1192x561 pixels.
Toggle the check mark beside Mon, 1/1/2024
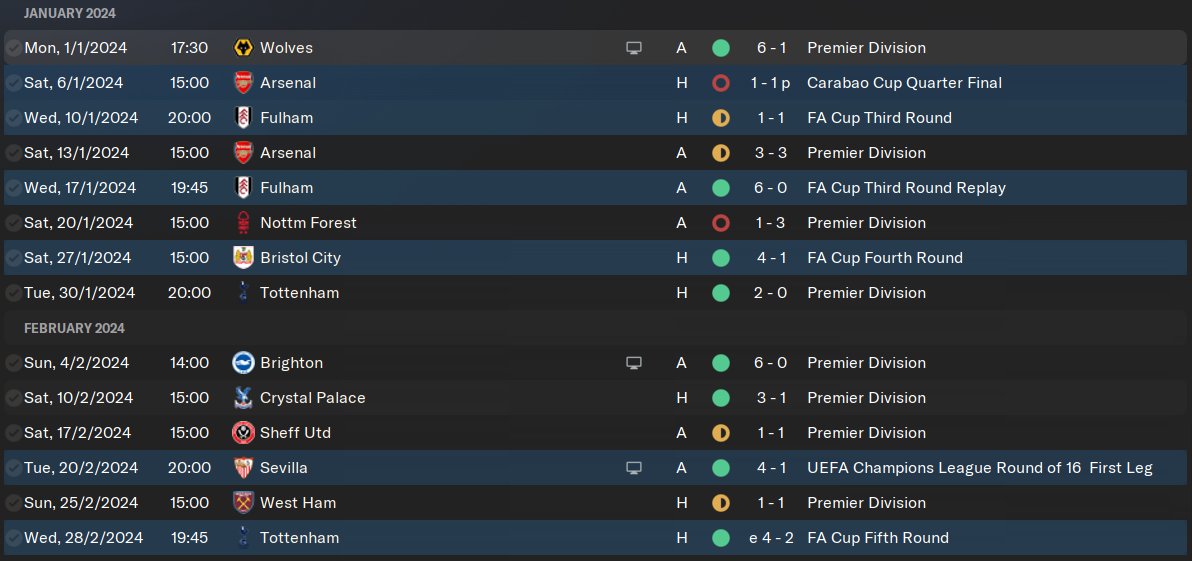13,48
